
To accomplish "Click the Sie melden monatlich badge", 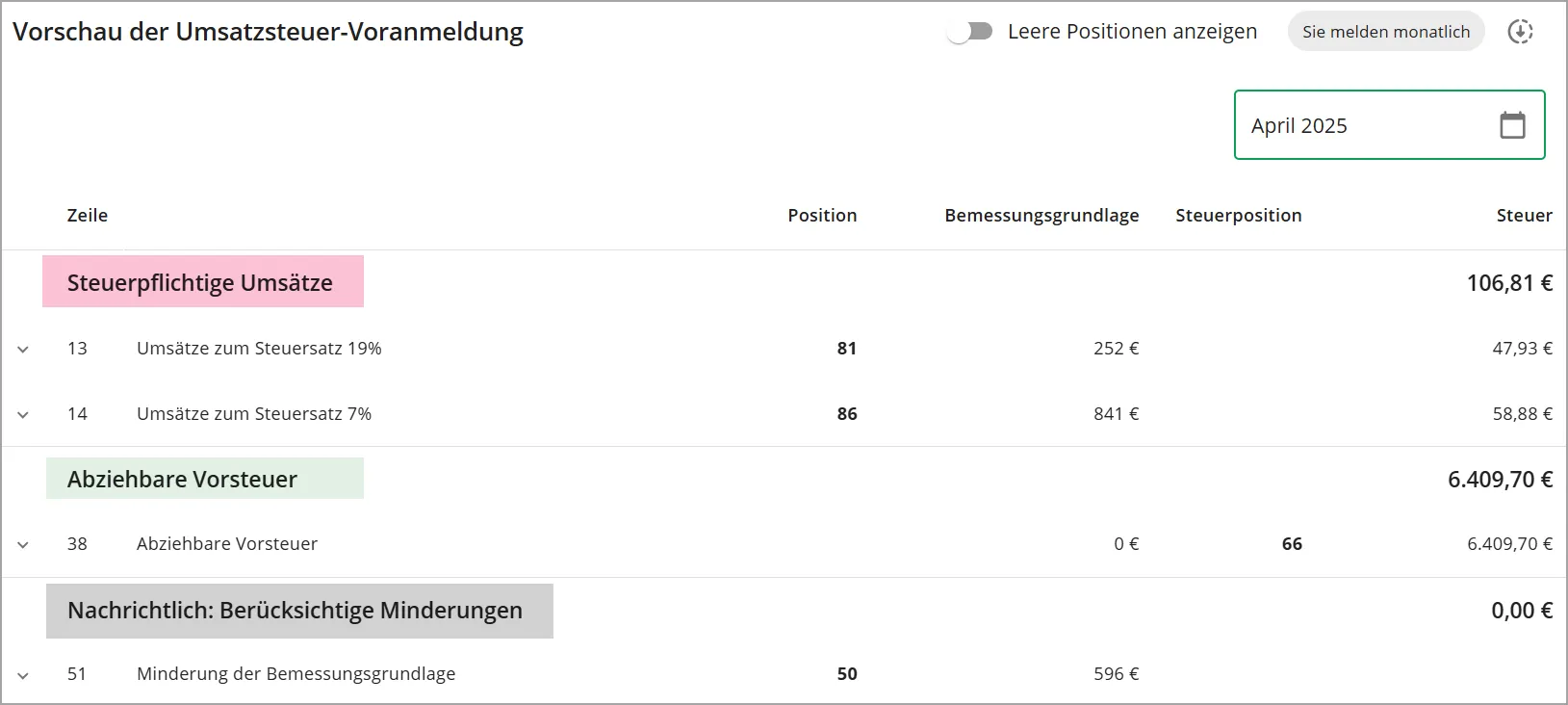I will (x=1386, y=31).
